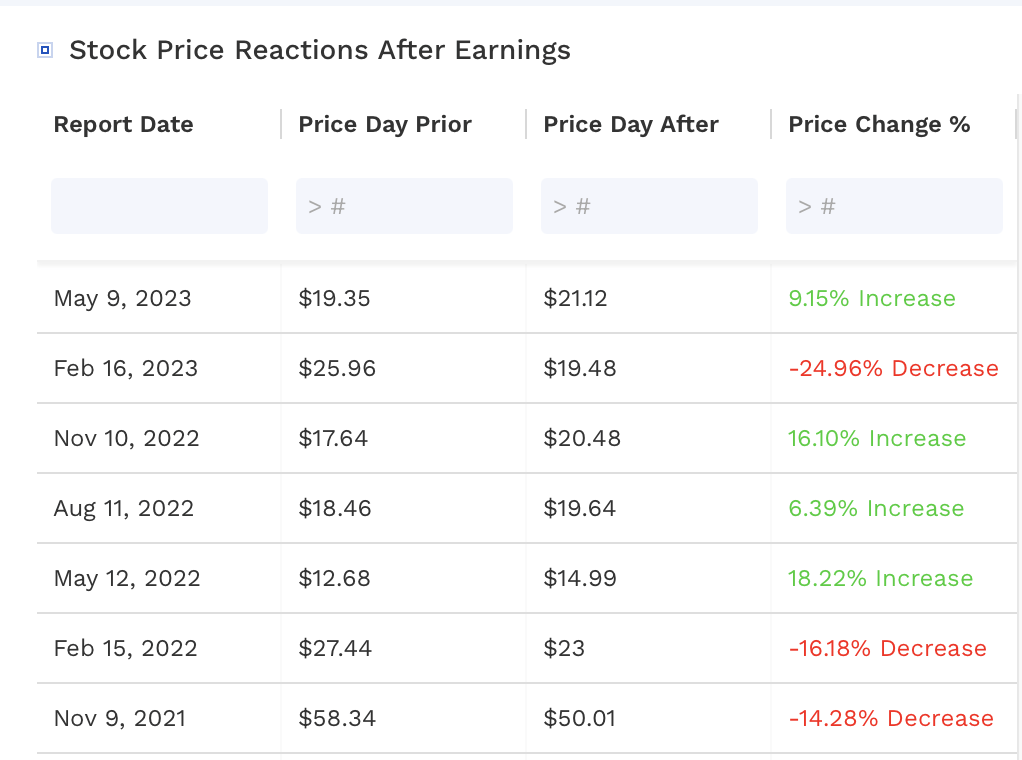
Task: Click the 9.15% Increase green value
Action: pos(871,298)
